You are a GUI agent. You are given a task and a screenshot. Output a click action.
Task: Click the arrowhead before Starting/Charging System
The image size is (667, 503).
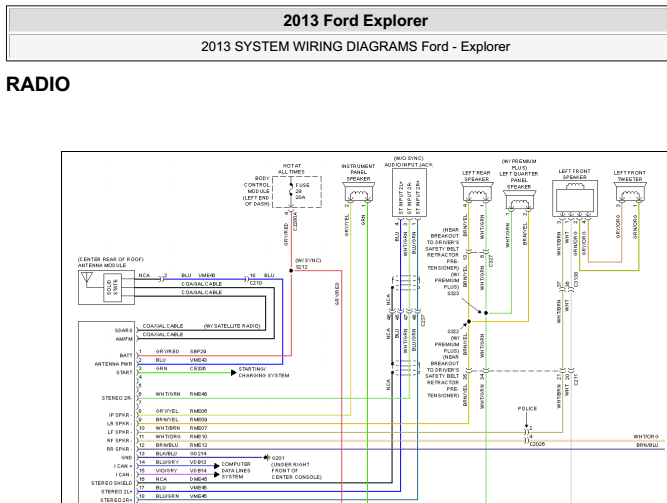click(x=233, y=372)
